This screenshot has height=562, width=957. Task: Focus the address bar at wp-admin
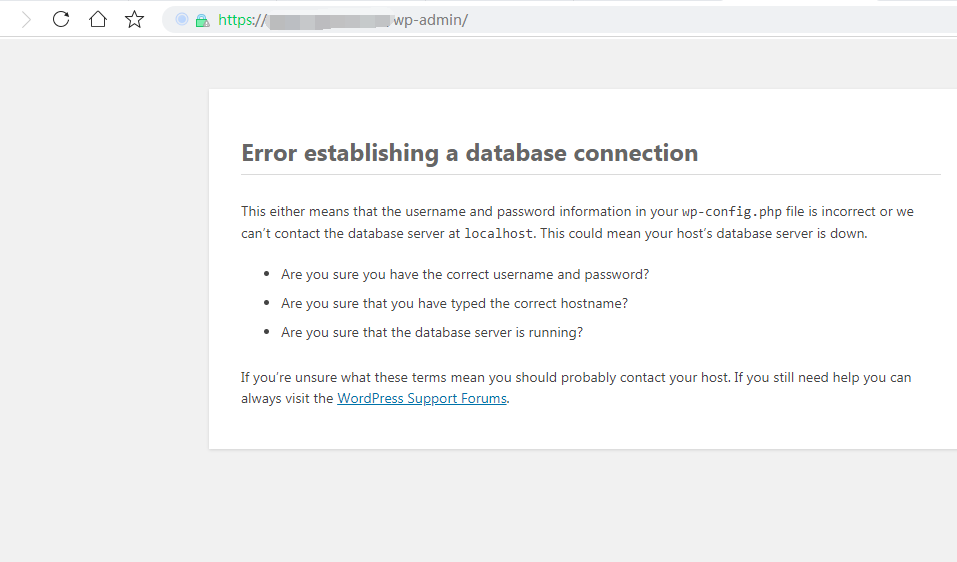[x=432, y=20]
